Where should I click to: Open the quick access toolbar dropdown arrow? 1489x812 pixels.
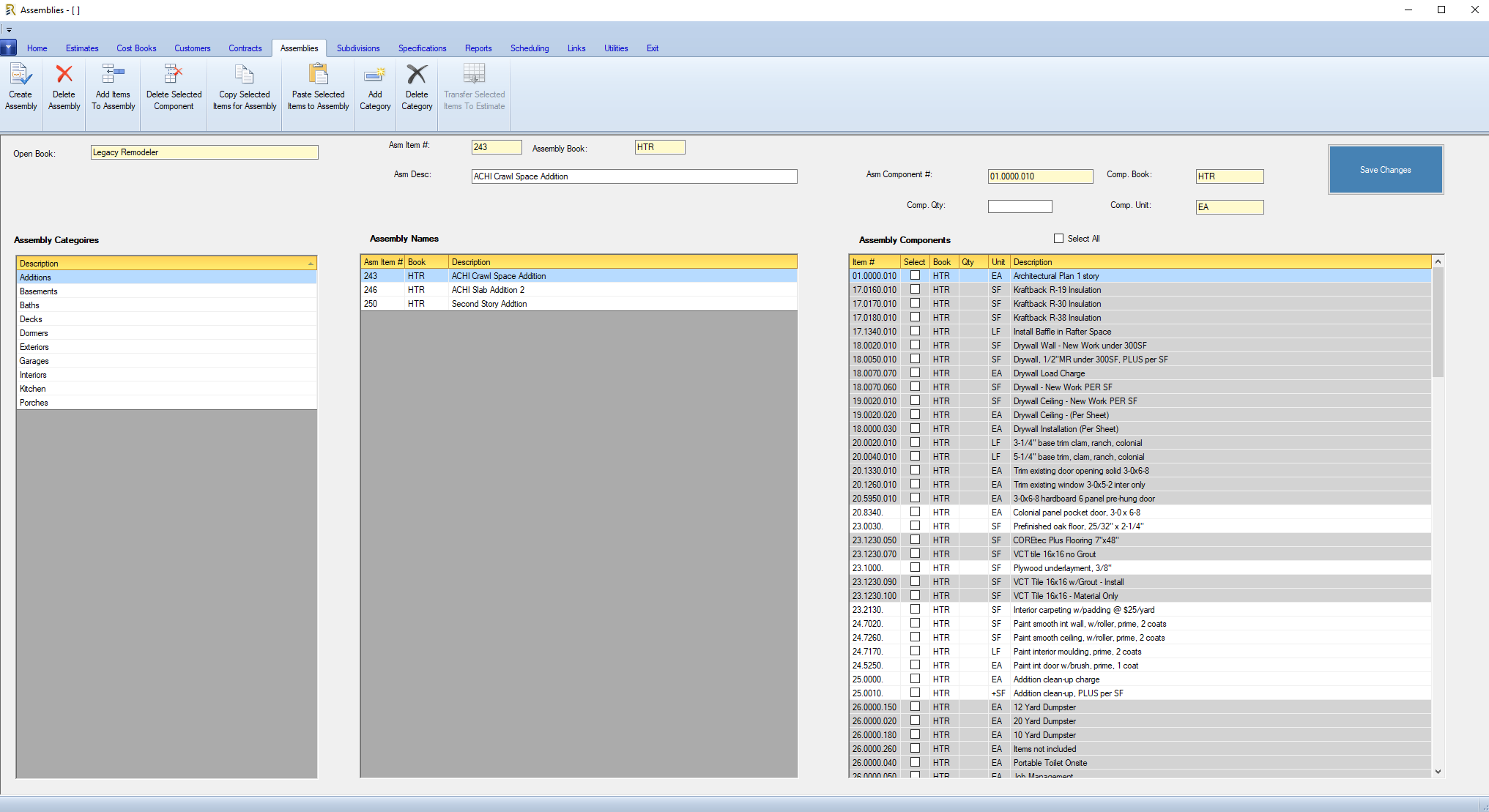pos(9,30)
